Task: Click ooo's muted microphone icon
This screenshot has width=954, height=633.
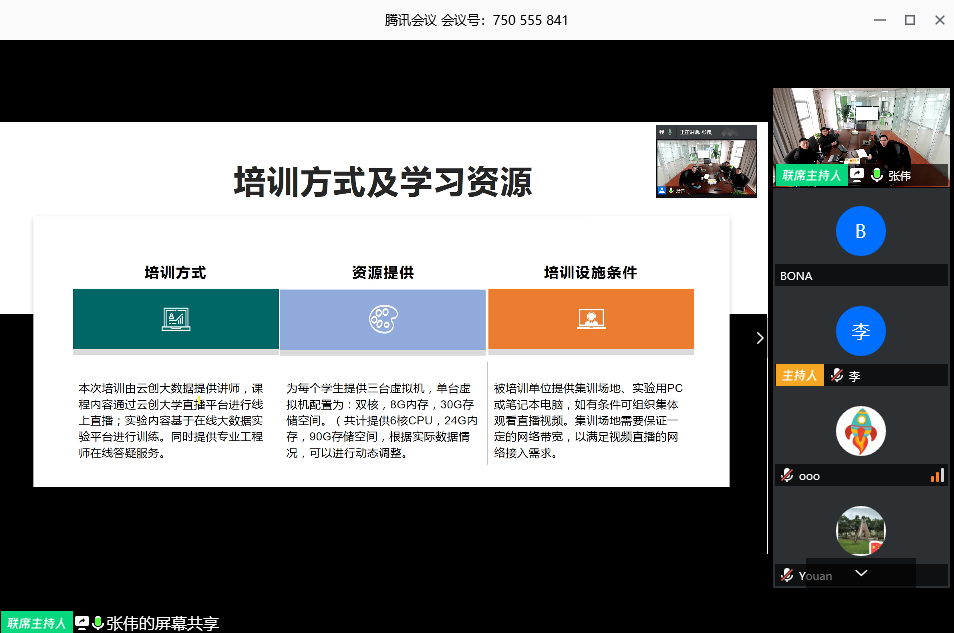Action: coord(787,476)
